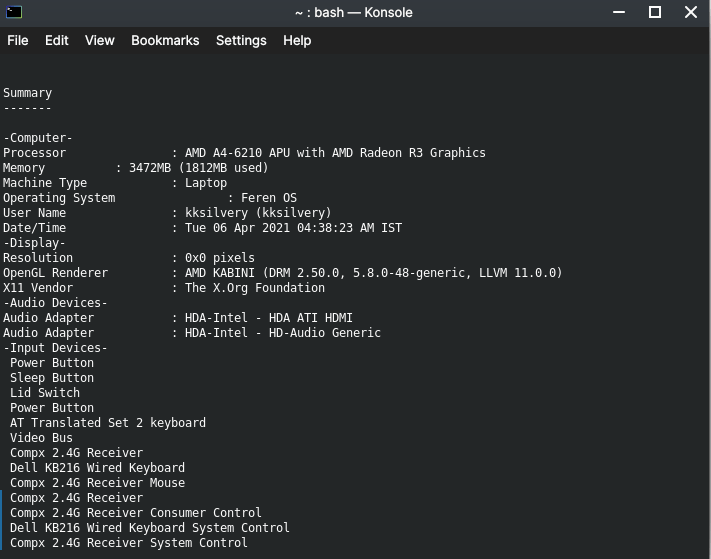711x559 pixels.
Task: Minimize the Konsole window
Action: coord(619,12)
